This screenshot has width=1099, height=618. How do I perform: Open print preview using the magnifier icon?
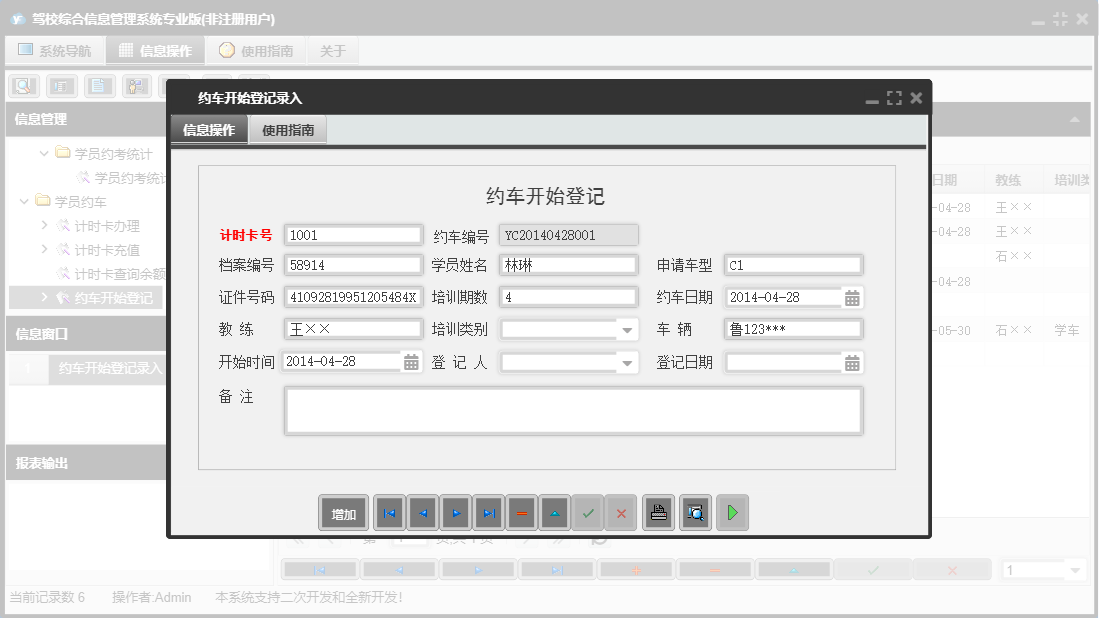pos(695,512)
